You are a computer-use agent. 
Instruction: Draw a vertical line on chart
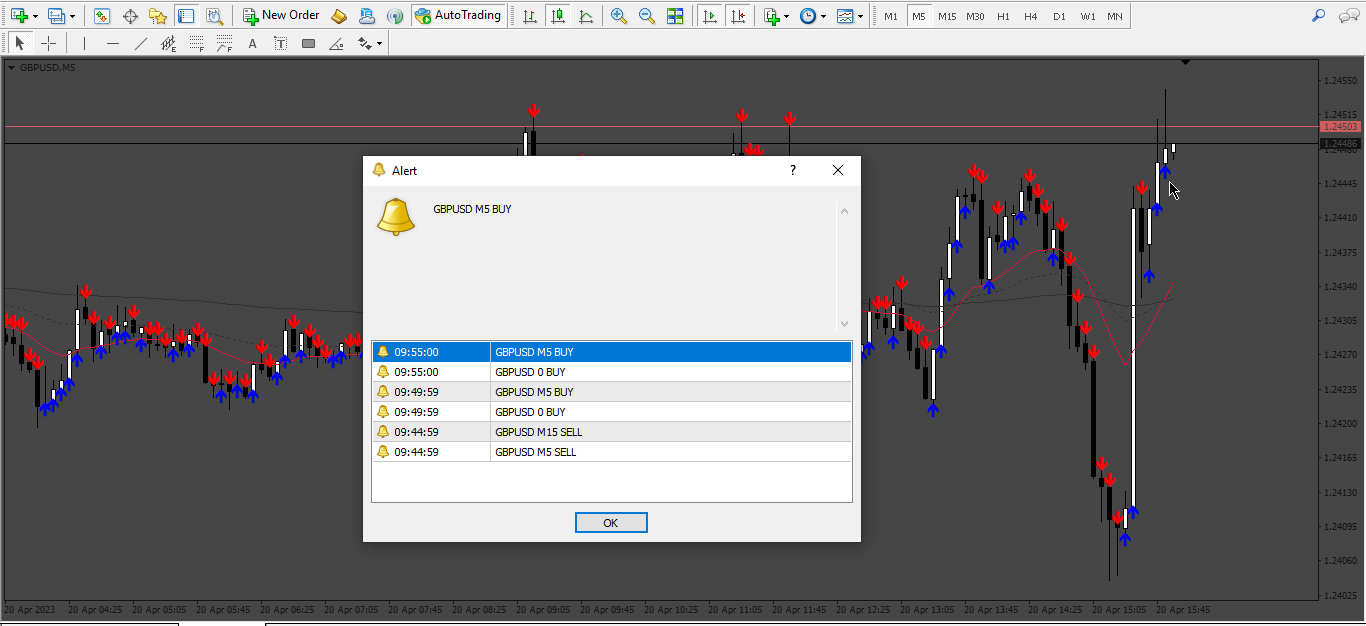pos(84,43)
